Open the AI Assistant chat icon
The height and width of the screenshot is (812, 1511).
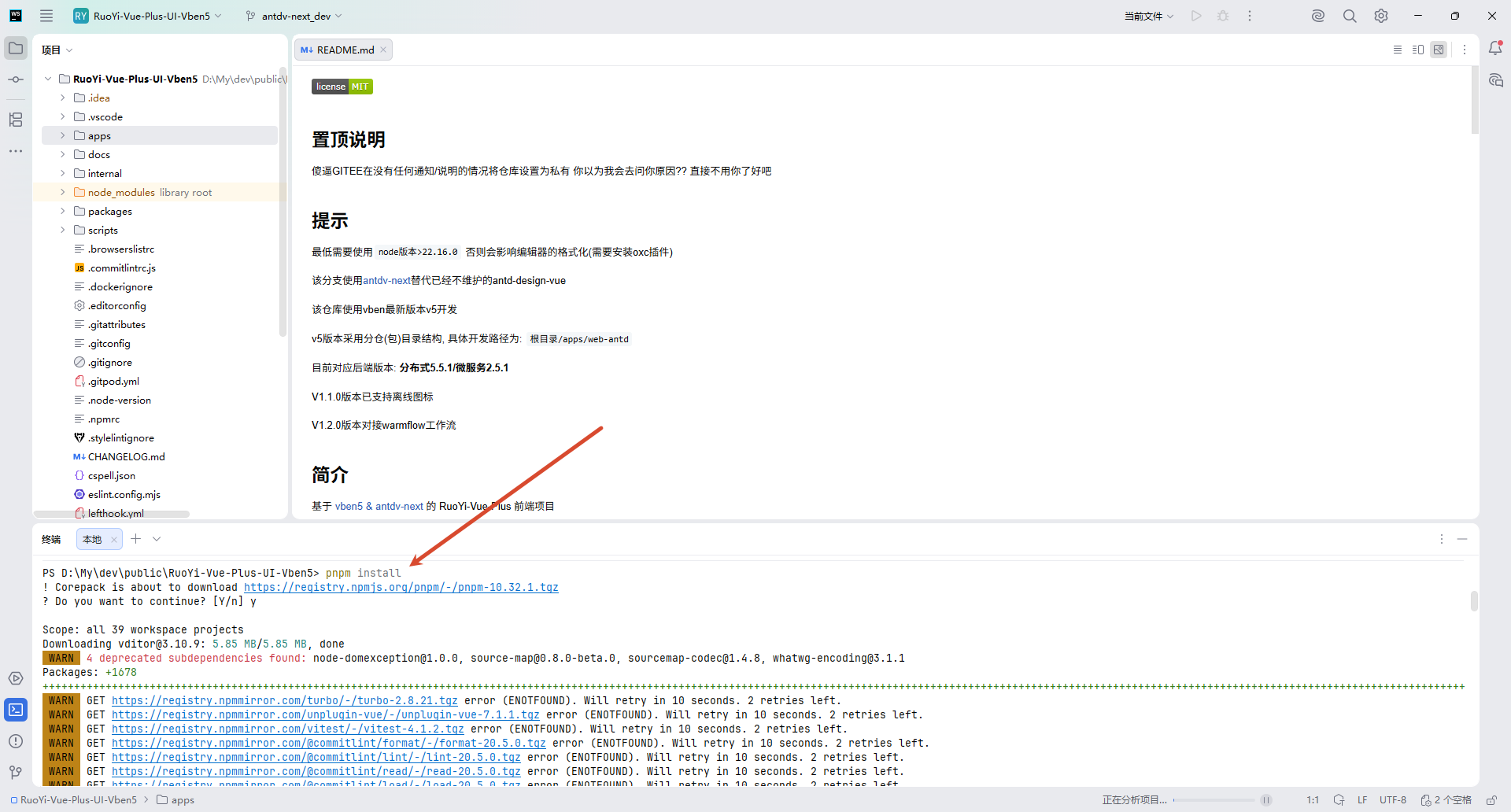tap(1495, 80)
